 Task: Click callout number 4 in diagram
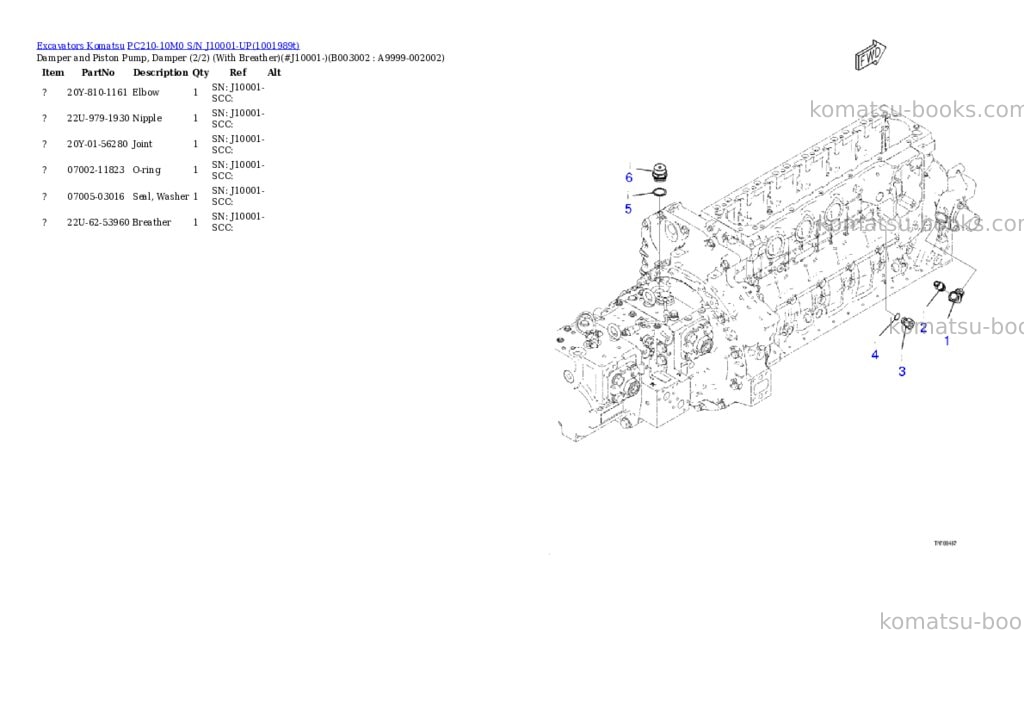pos(875,355)
